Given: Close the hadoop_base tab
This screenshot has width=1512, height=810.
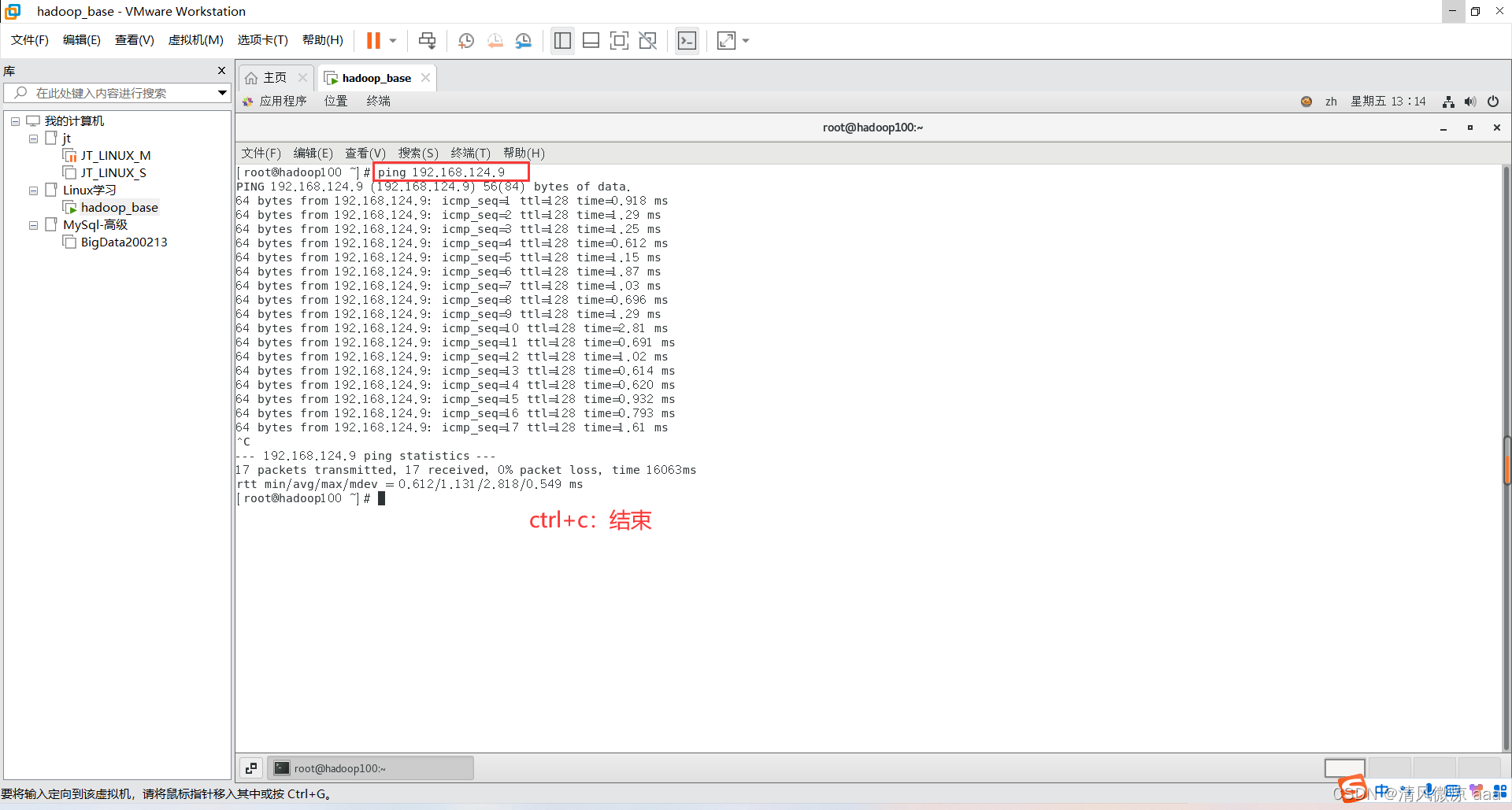Looking at the screenshot, I should [425, 78].
